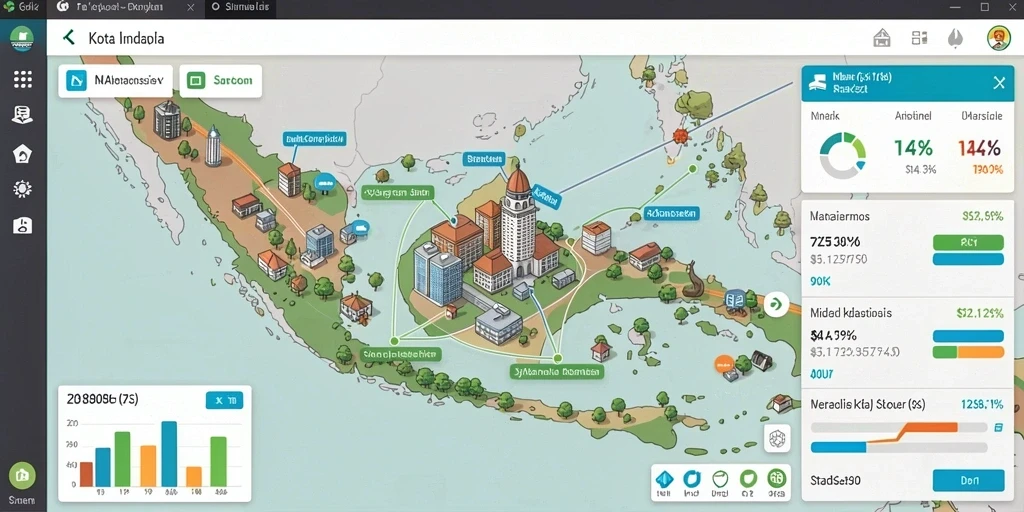Click the hexagon map control icon

click(x=776, y=438)
